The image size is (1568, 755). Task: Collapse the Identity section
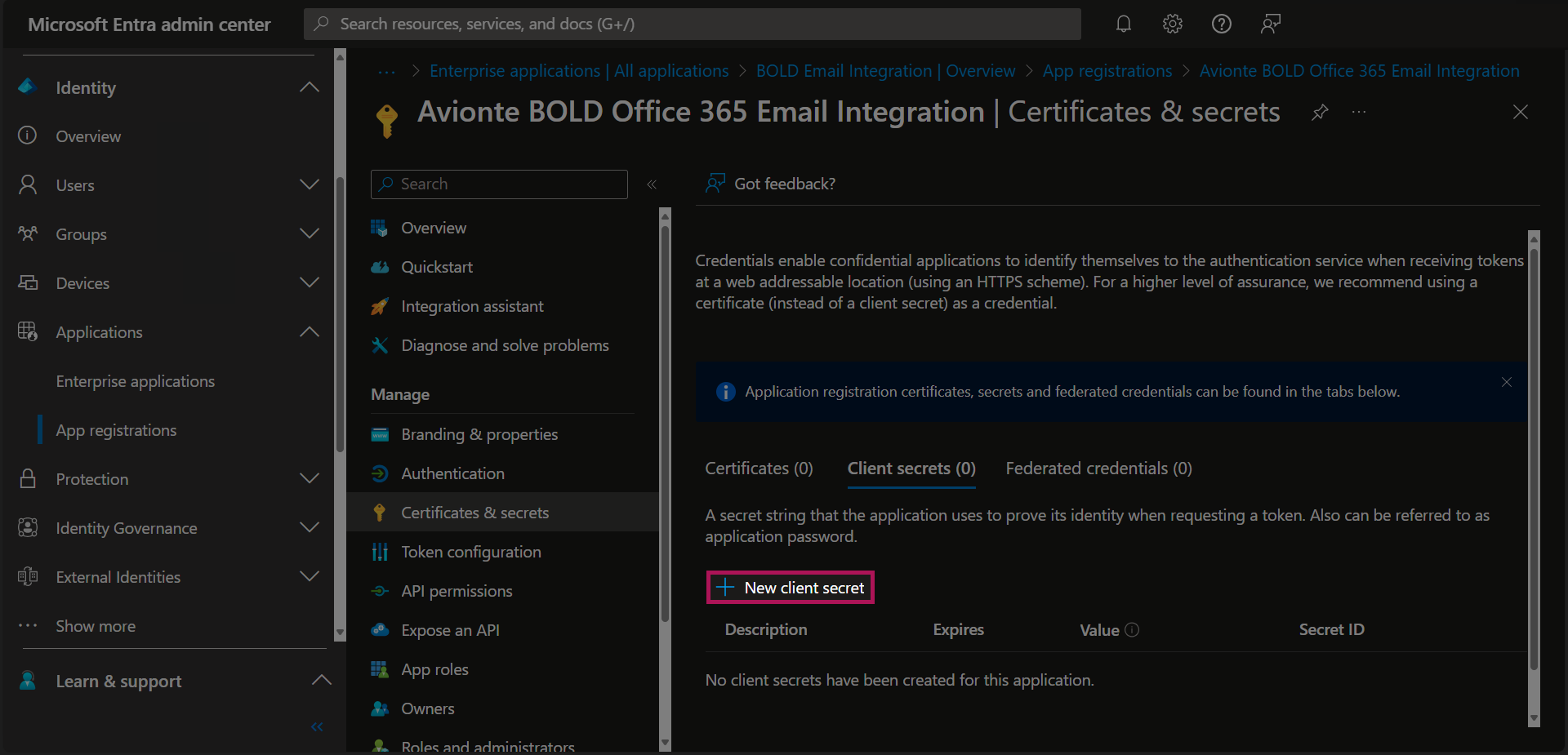click(310, 87)
